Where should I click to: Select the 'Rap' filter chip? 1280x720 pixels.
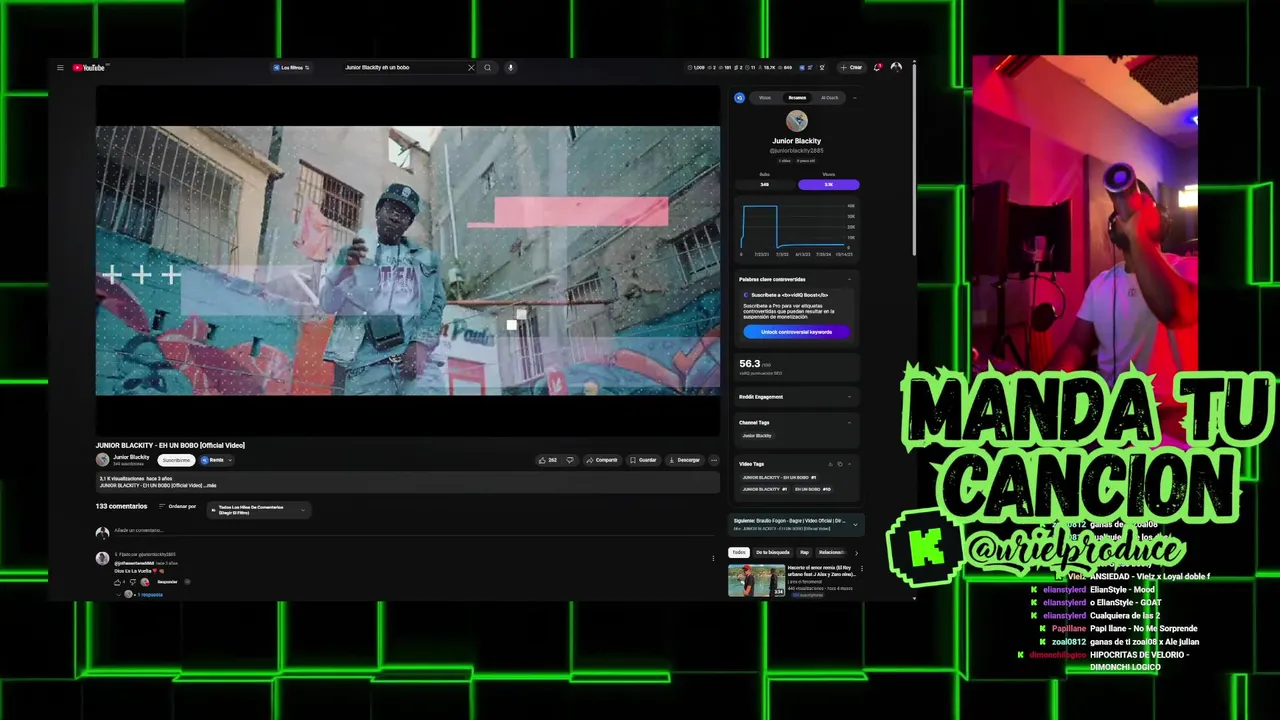804,552
